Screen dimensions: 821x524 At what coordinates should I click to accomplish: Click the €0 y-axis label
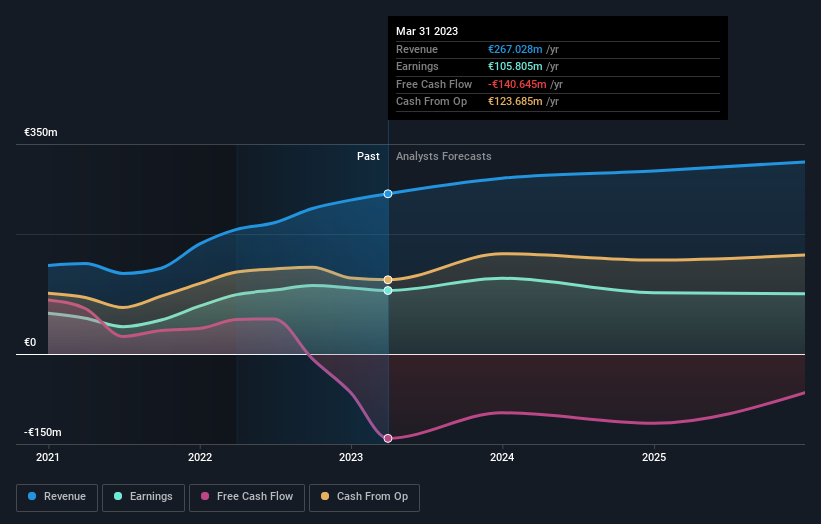point(30,342)
